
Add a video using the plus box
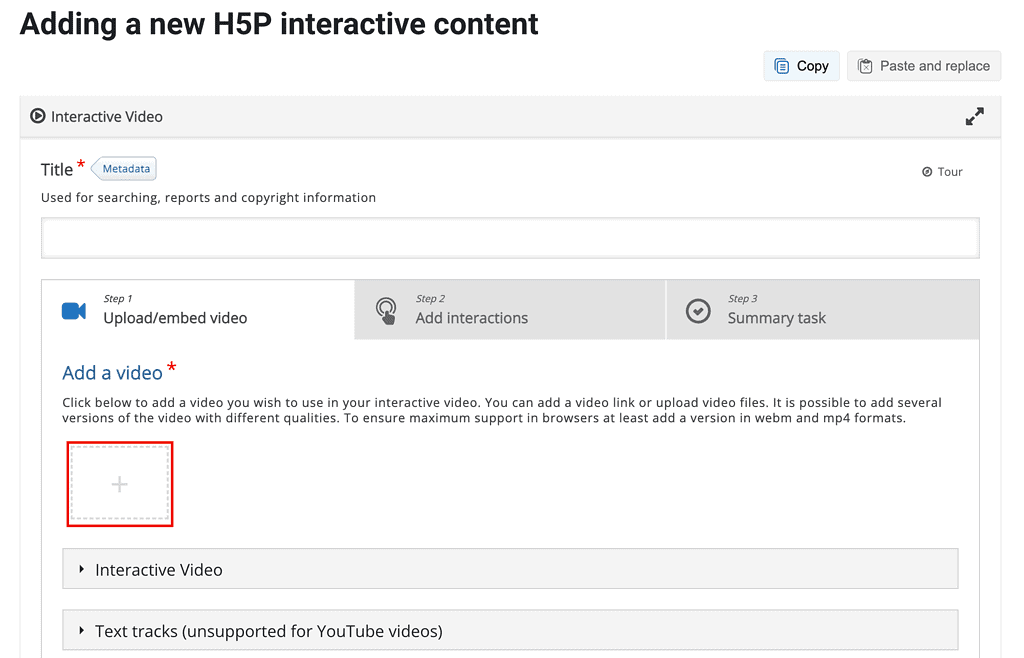[120, 484]
